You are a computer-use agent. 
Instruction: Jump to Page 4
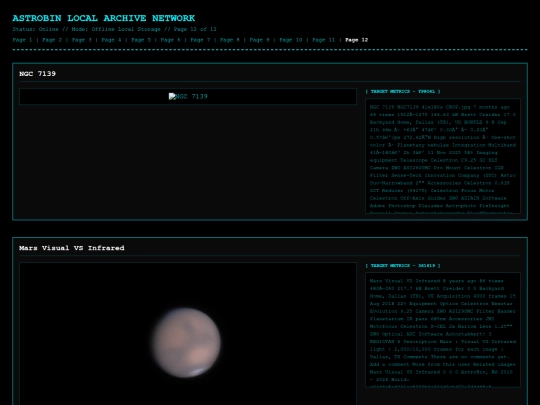point(111,40)
